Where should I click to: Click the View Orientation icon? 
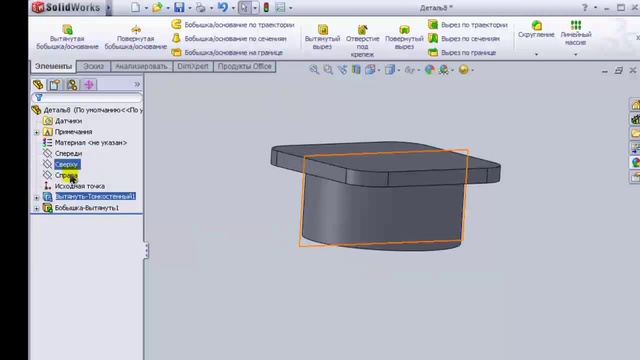coord(371,70)
